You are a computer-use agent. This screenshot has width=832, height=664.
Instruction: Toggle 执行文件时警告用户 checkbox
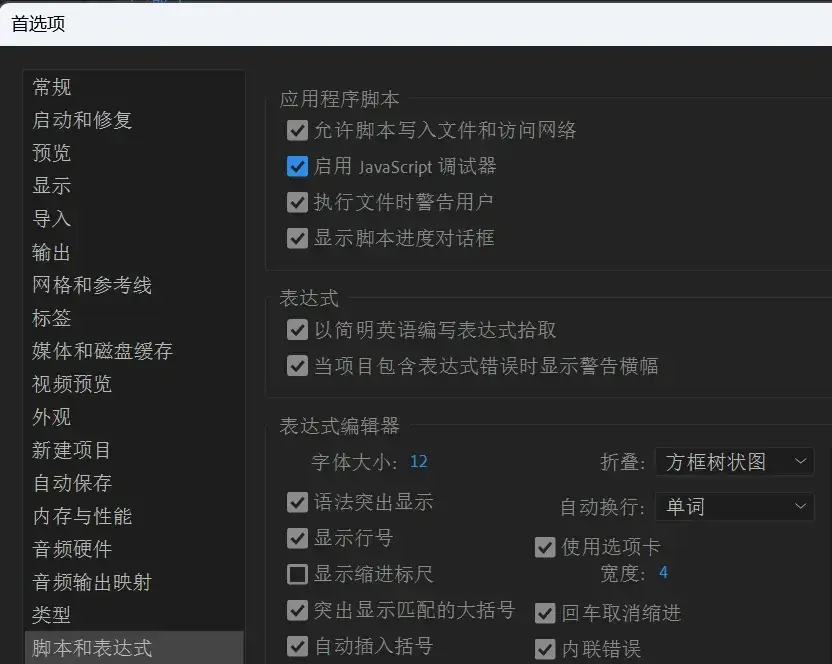pos(297,202)
